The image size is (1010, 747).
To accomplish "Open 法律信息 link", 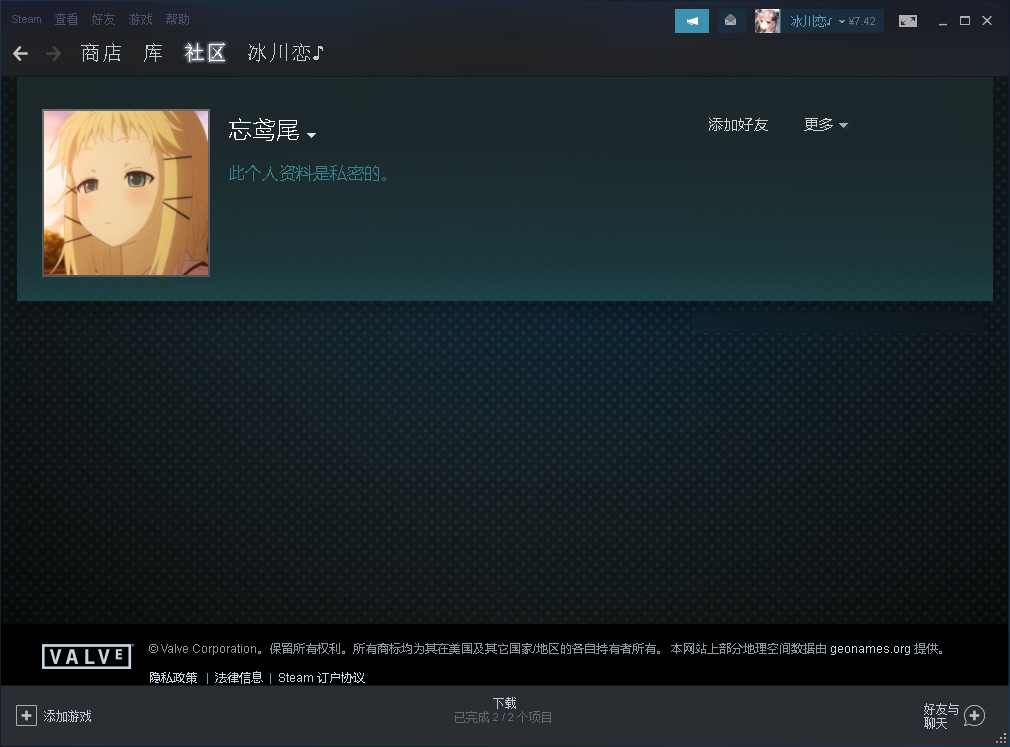I will click(x=238, y=677).
